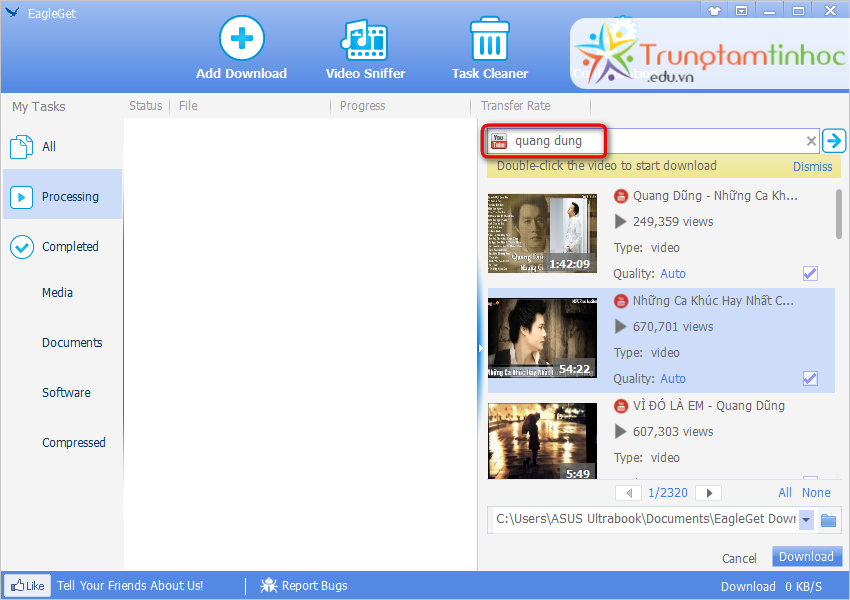The width and height of the screenshot is (850, 600).
Task: Open the Compressed category
Action: (74, 443)
